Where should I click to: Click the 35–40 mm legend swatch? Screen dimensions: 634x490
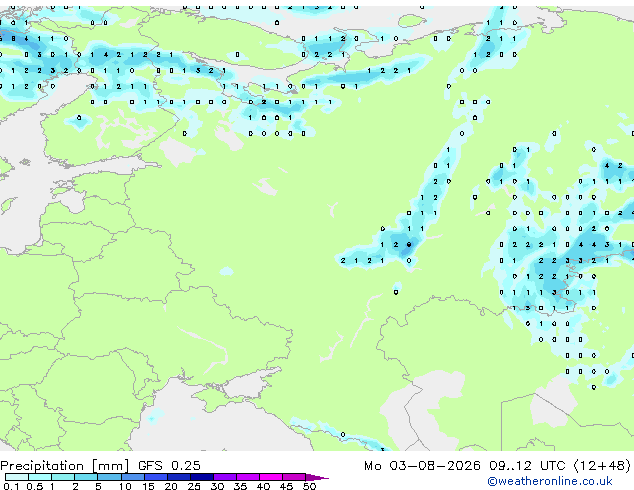[x=248, y=477]
